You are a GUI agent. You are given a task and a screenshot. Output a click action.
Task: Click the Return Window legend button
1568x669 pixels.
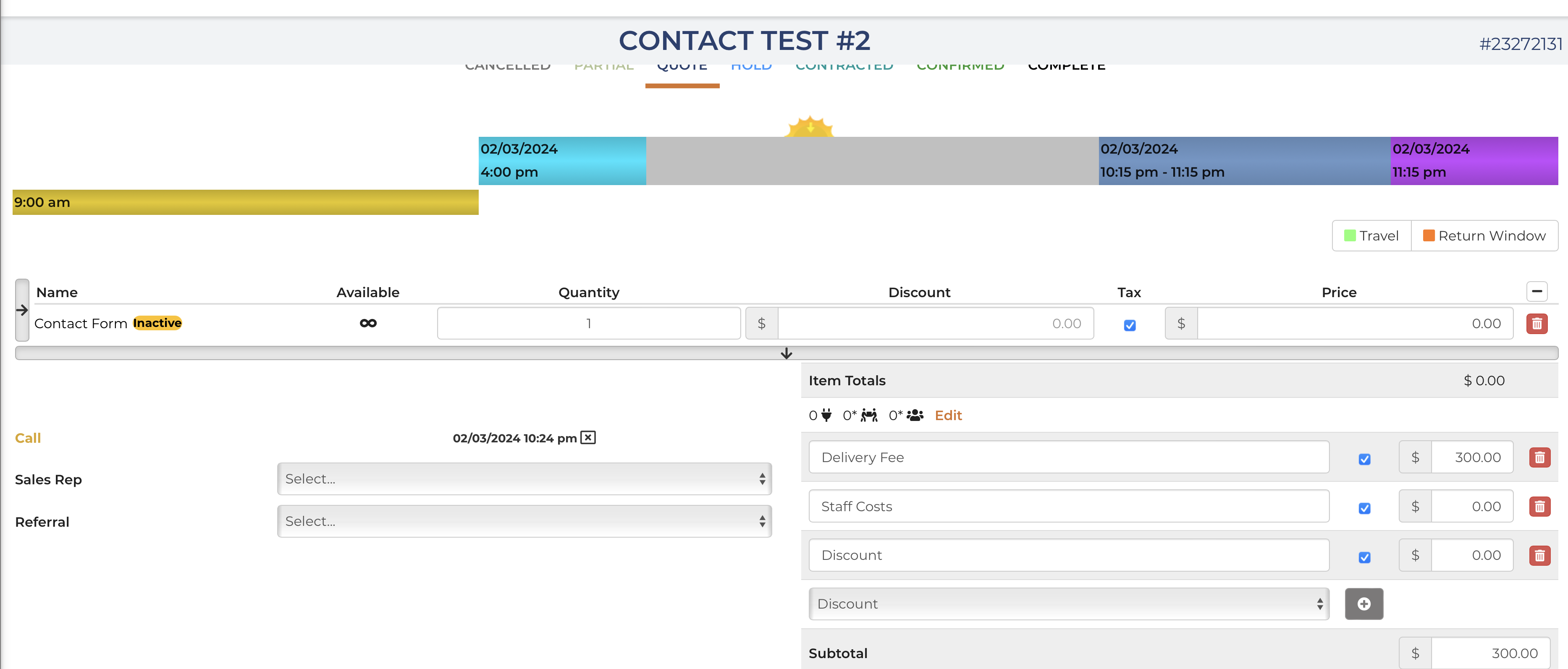(x=1484, y=236)
